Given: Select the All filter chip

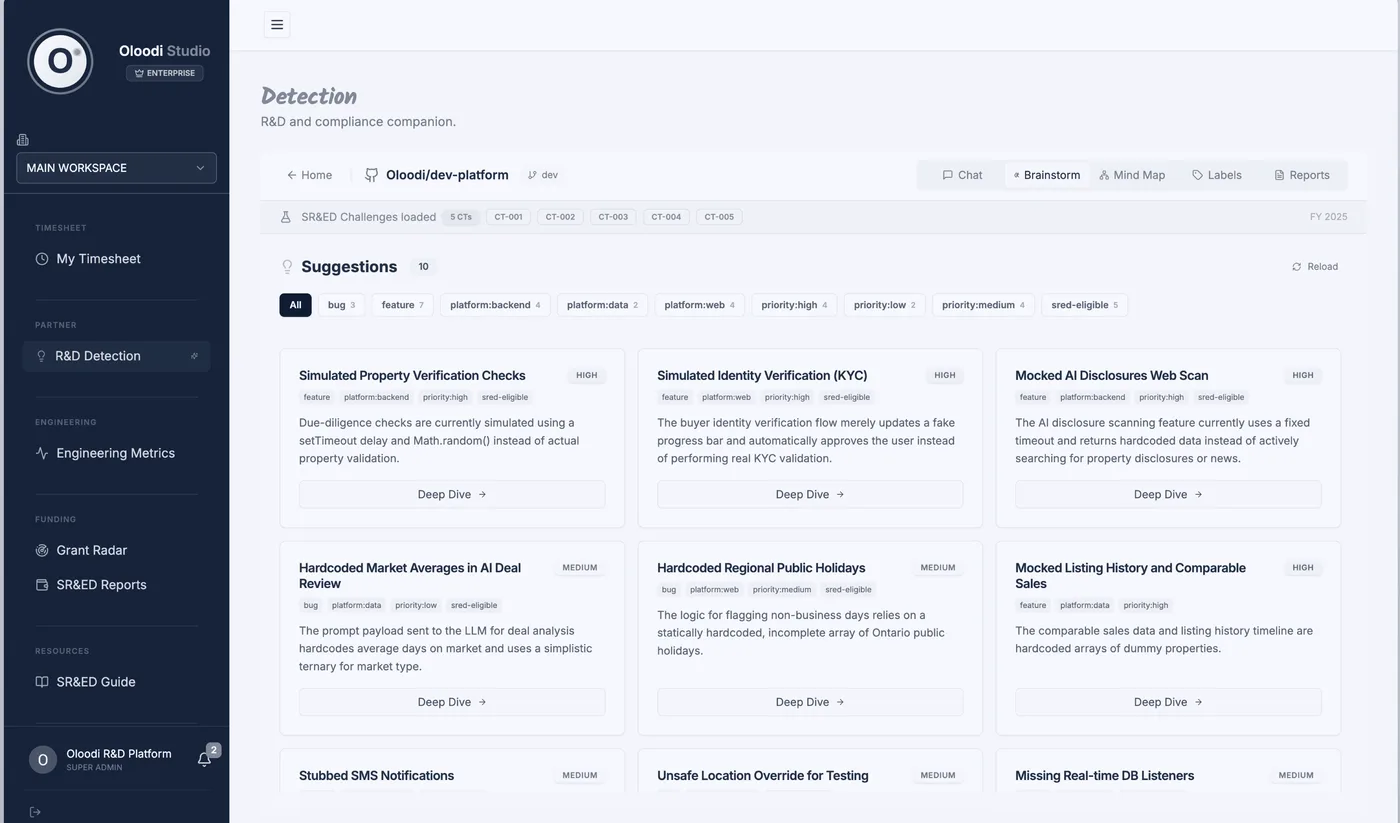Looking at the screenshot, I should coord(295,305).
